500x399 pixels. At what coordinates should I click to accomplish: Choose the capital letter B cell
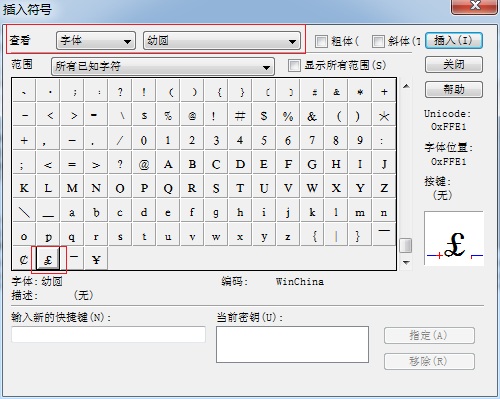[192, 164]
